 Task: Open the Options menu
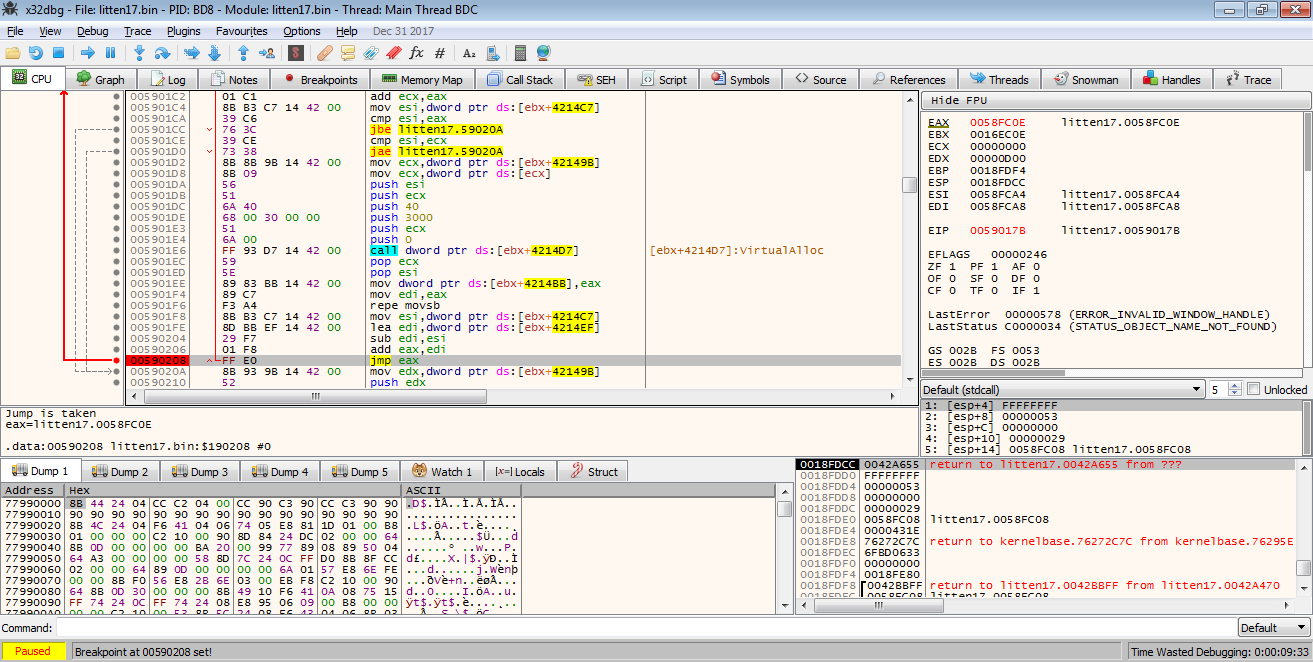click(x=302, y=31)
